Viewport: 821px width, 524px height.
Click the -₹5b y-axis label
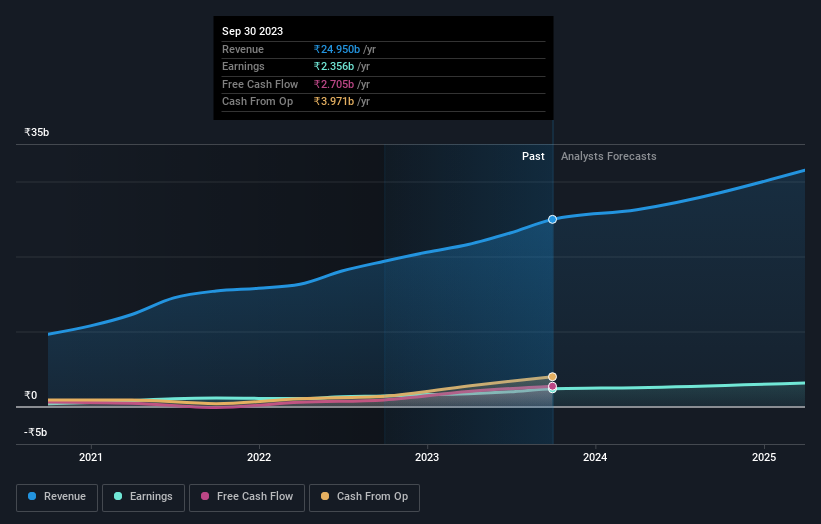point(36,432)
